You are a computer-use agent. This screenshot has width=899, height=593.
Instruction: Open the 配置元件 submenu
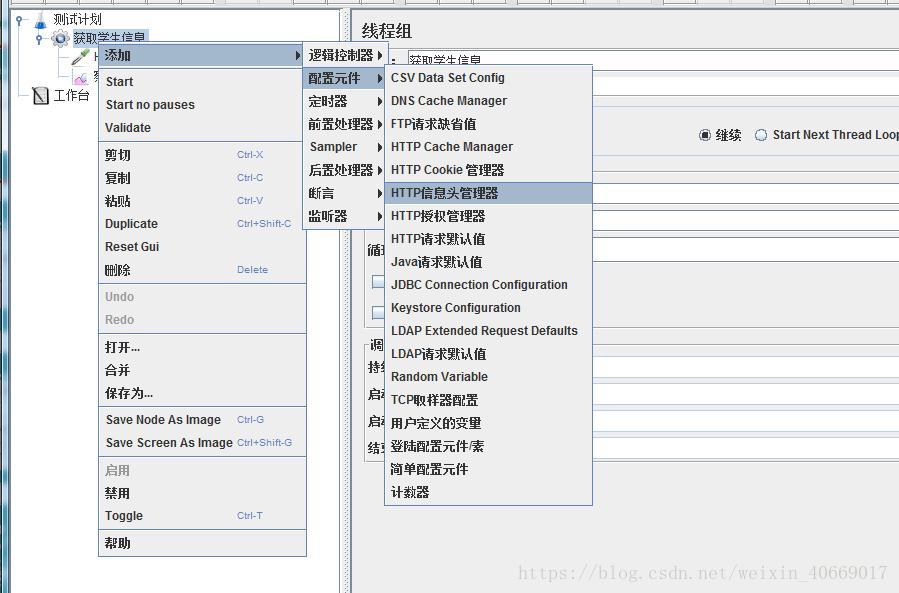click(x=344, y=78)
